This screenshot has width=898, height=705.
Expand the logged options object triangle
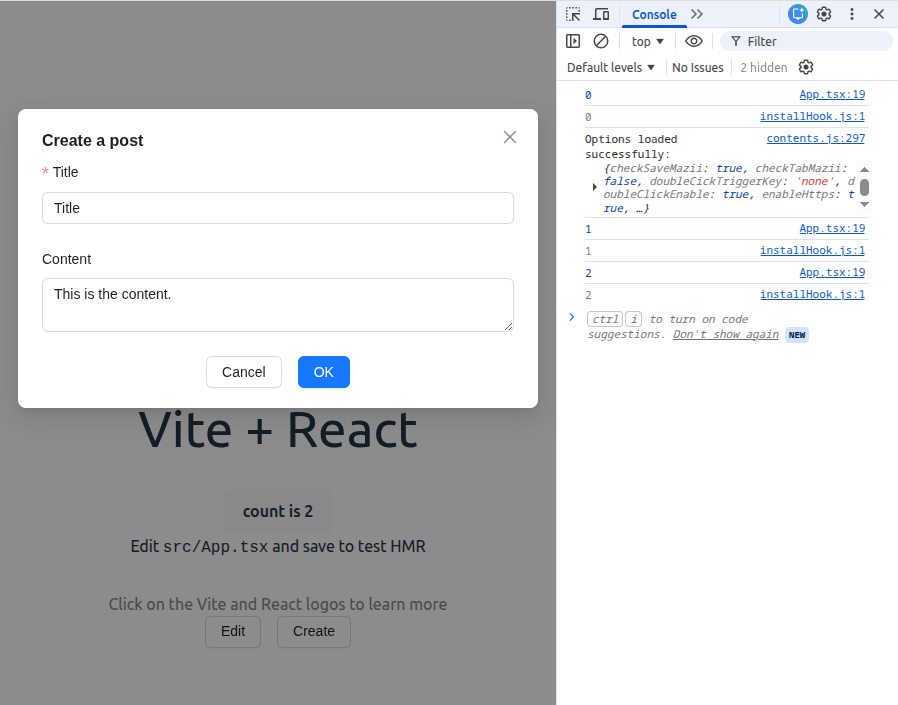pos(595,186)
